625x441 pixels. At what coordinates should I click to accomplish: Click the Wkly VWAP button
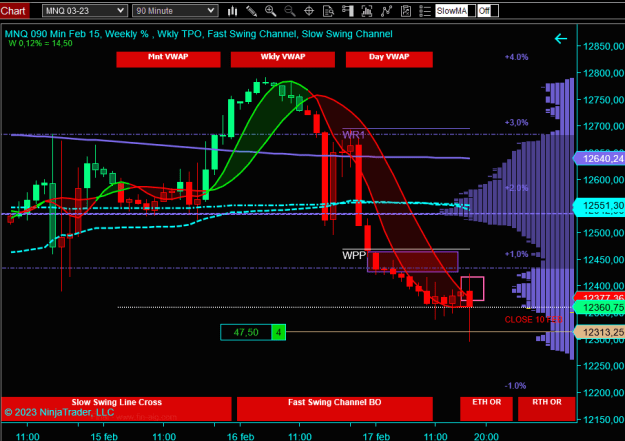[x=283, y=59]
